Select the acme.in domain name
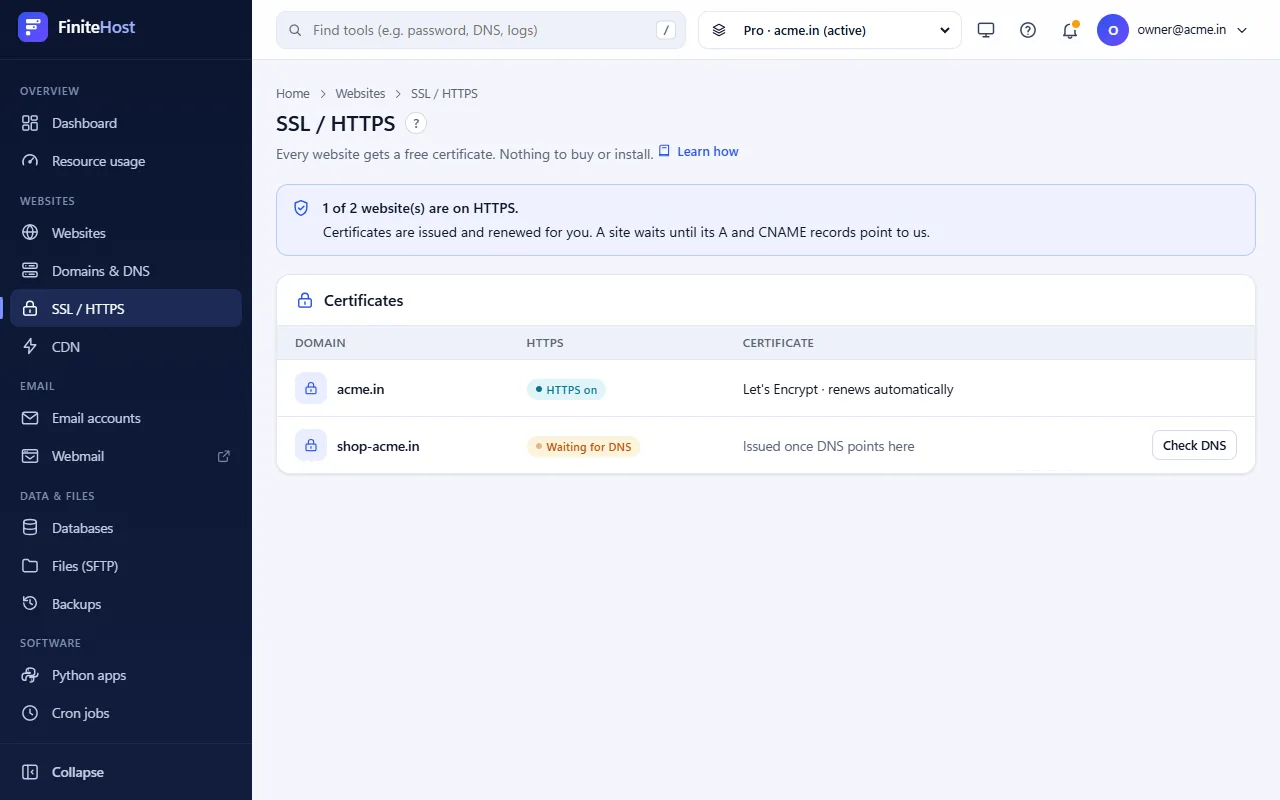This screenshot has width=1280, height=800. point(361,389)
